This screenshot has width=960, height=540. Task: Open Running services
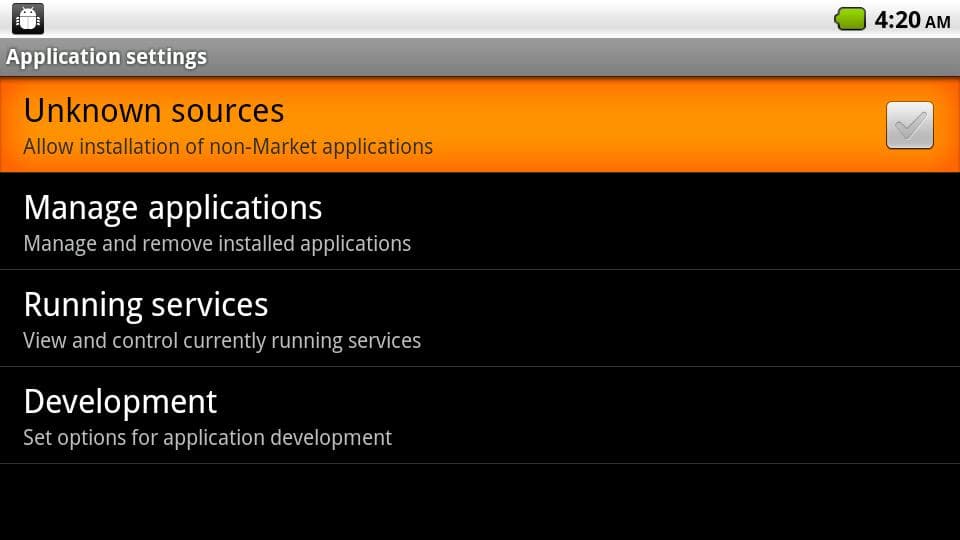click(x=146, y=305)
